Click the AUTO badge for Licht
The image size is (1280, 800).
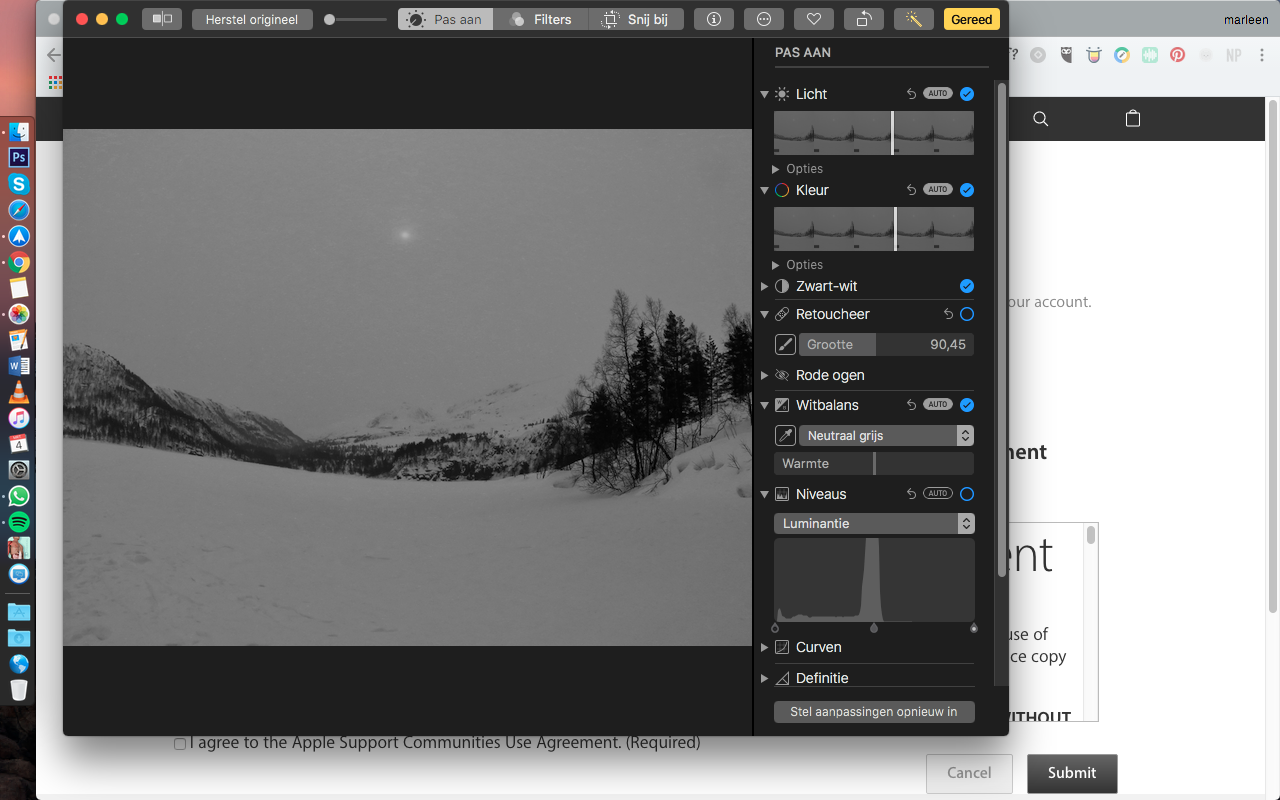pyautogui.click(x=938, y=94)
